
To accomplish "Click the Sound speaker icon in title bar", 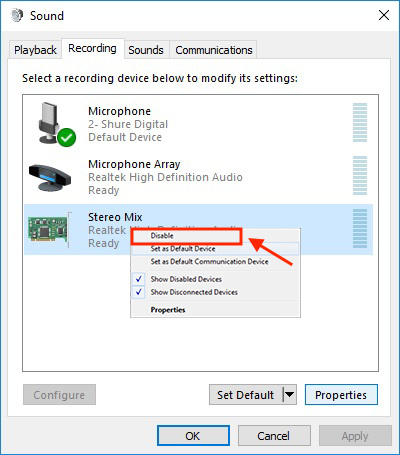I will pos(17,15).
